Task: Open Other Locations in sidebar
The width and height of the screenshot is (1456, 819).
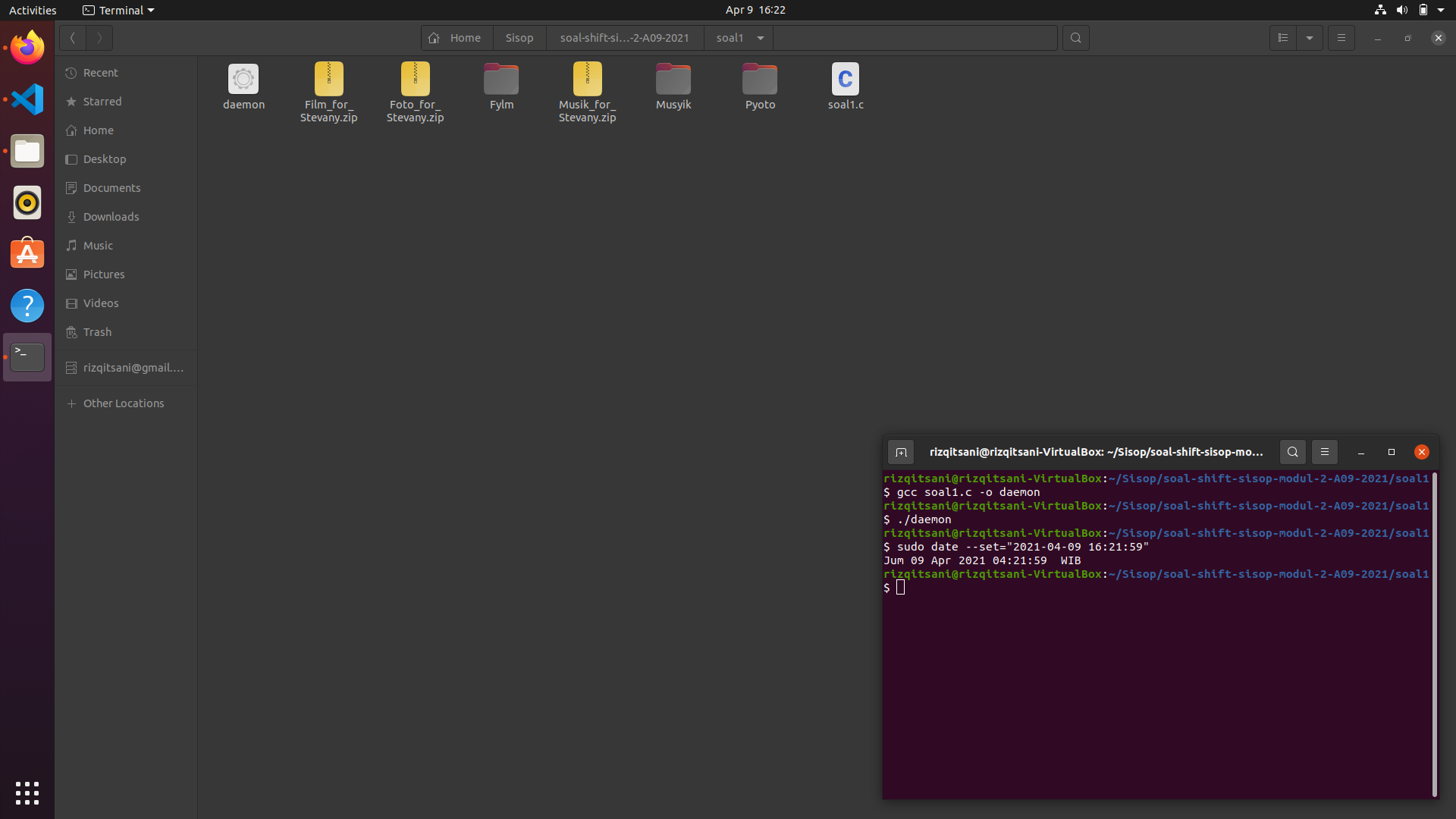Action: (x=126, y=403)
